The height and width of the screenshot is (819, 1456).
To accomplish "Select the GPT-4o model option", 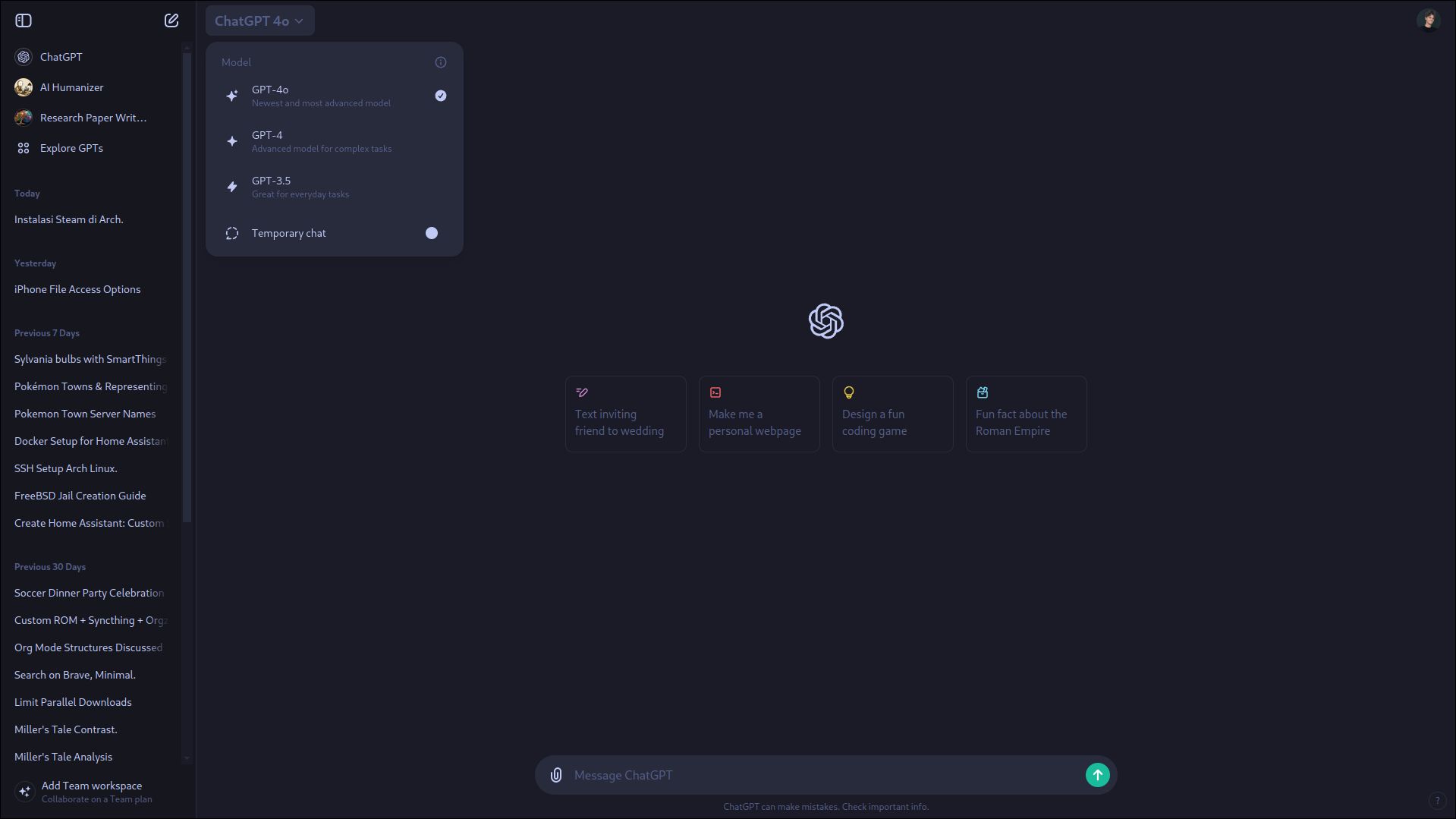I will coord(334,96).
